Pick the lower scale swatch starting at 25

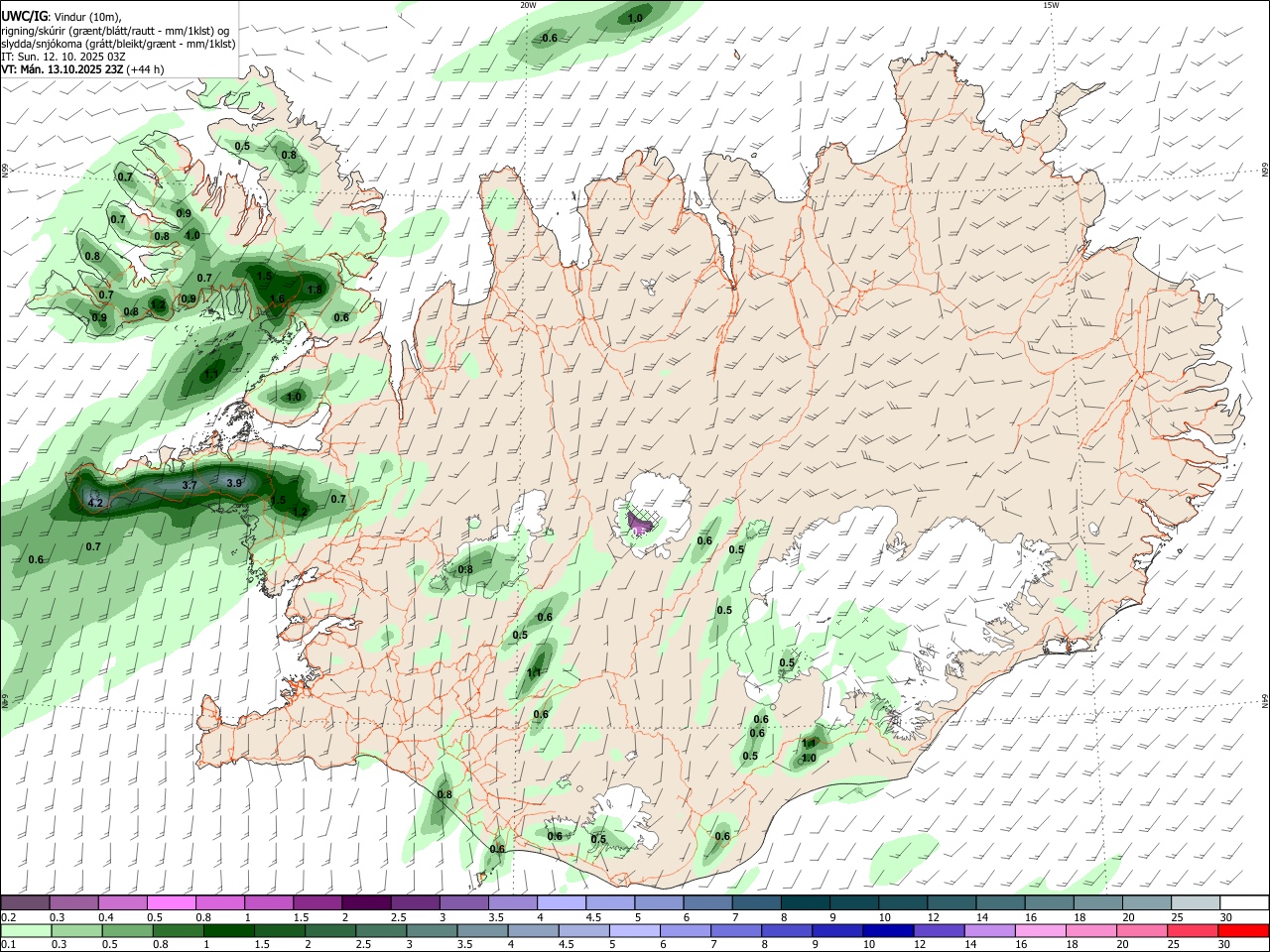1192,930
